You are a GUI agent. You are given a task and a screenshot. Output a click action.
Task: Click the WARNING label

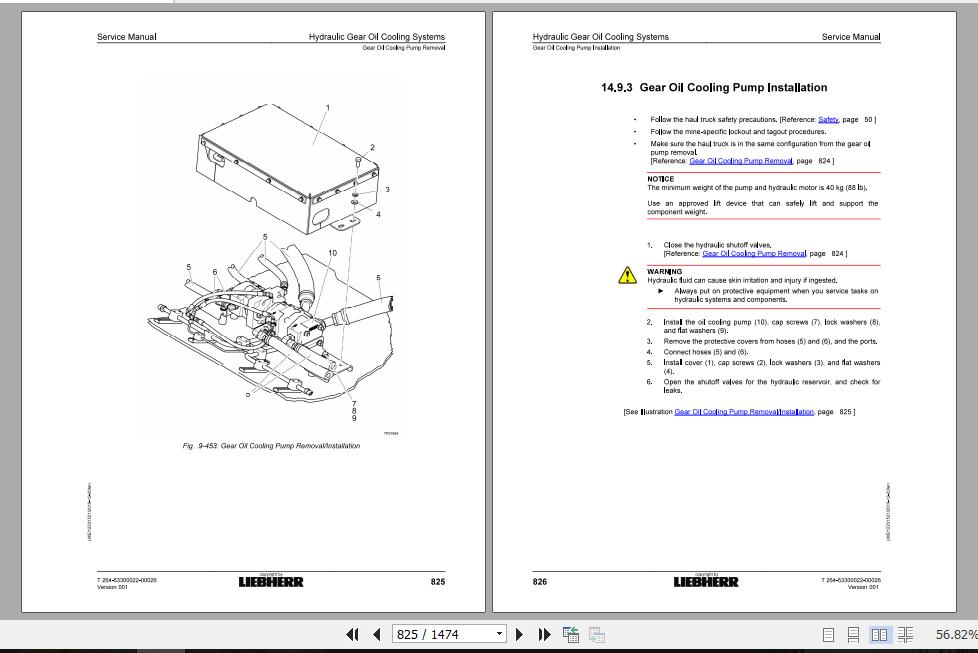coord(665,272)
